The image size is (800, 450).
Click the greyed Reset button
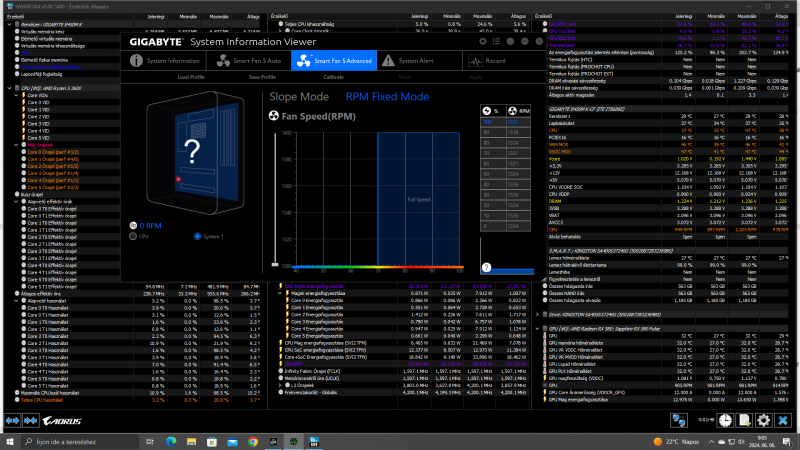(x=405, y=77)
